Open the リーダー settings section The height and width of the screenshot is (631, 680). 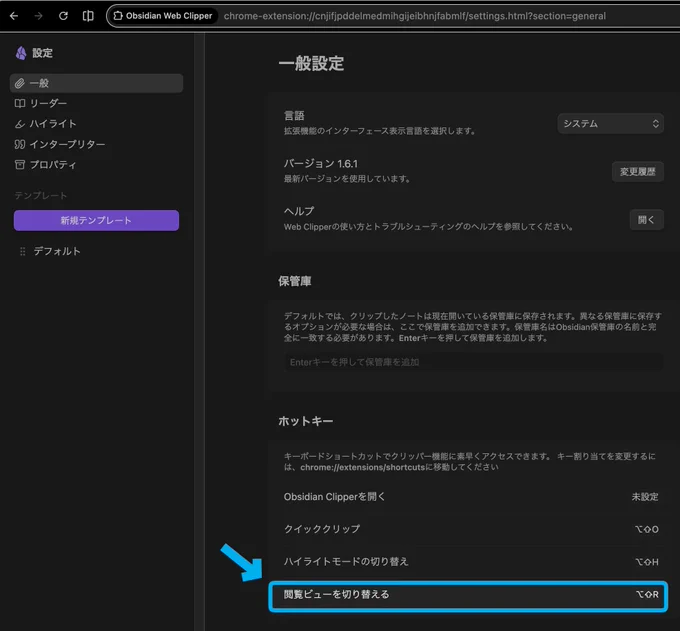[x=96, y=103]
